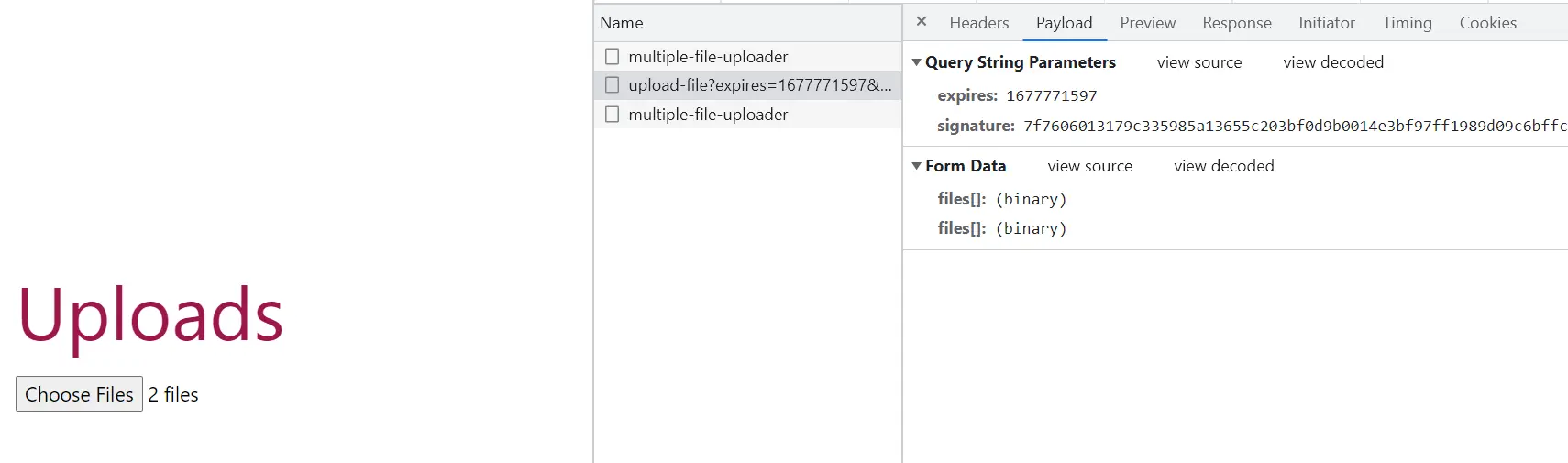Screen dimensions: 1568x463
Task: Switch to the Initiator tab
Action: pos(1326,23)
